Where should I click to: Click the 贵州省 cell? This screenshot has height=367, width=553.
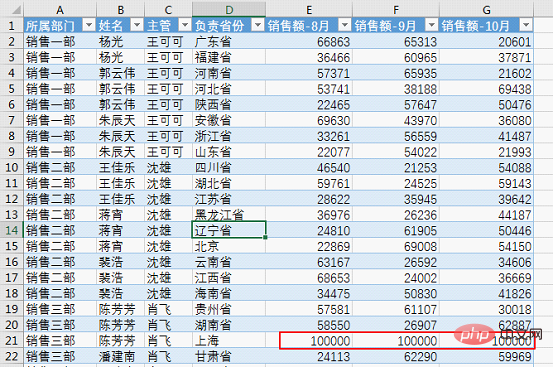coord(229,309)
